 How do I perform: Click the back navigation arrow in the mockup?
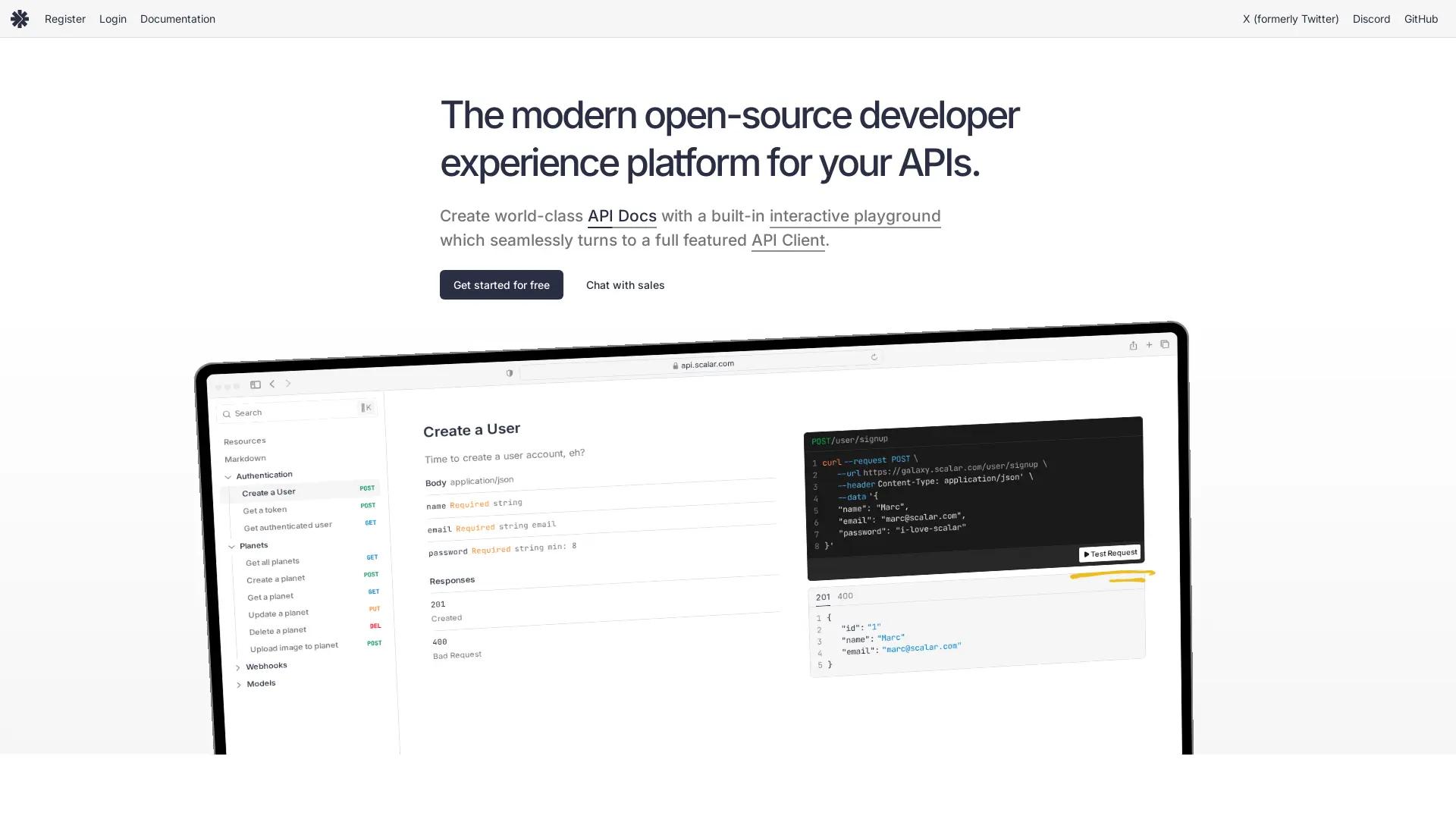coord(271,384)
